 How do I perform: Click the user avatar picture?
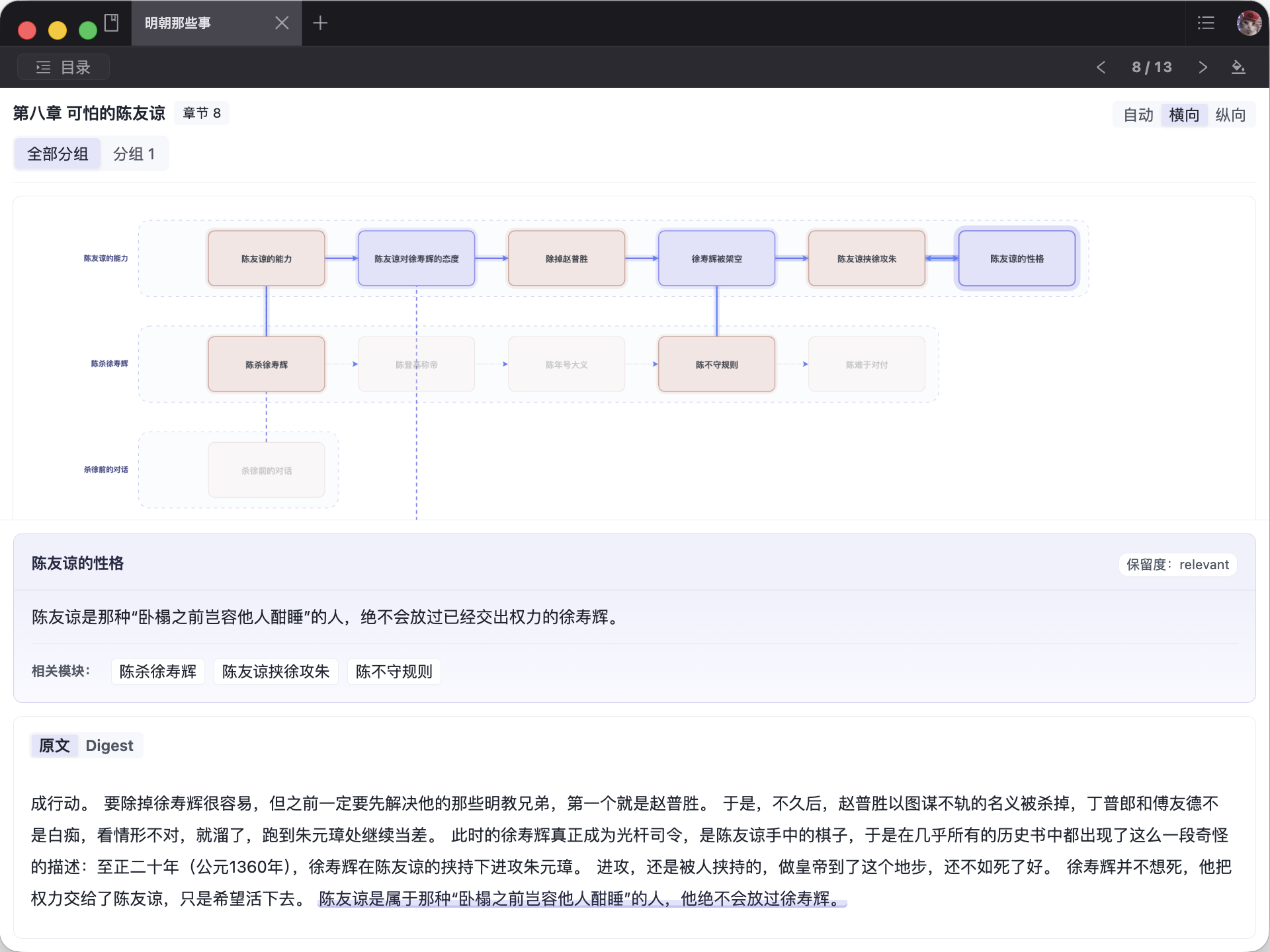(x=1249, y=22)
